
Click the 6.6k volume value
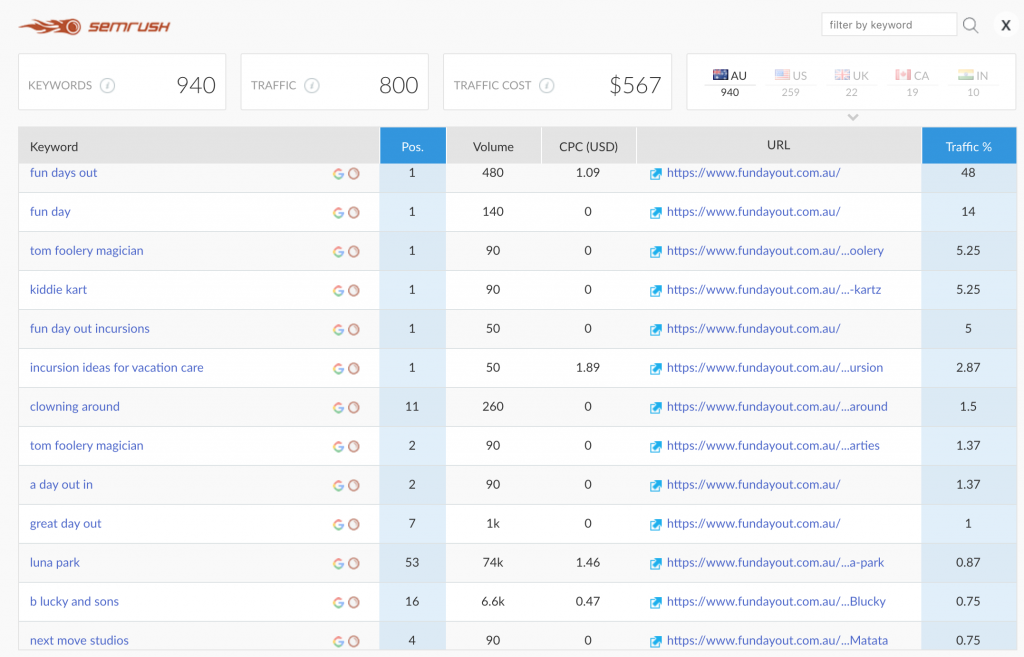[x=493, y=601]
